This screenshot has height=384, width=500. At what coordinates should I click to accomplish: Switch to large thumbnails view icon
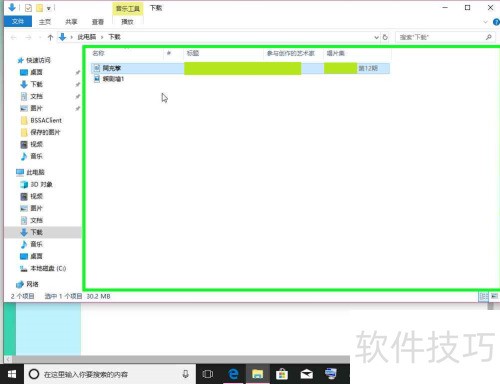494,296
